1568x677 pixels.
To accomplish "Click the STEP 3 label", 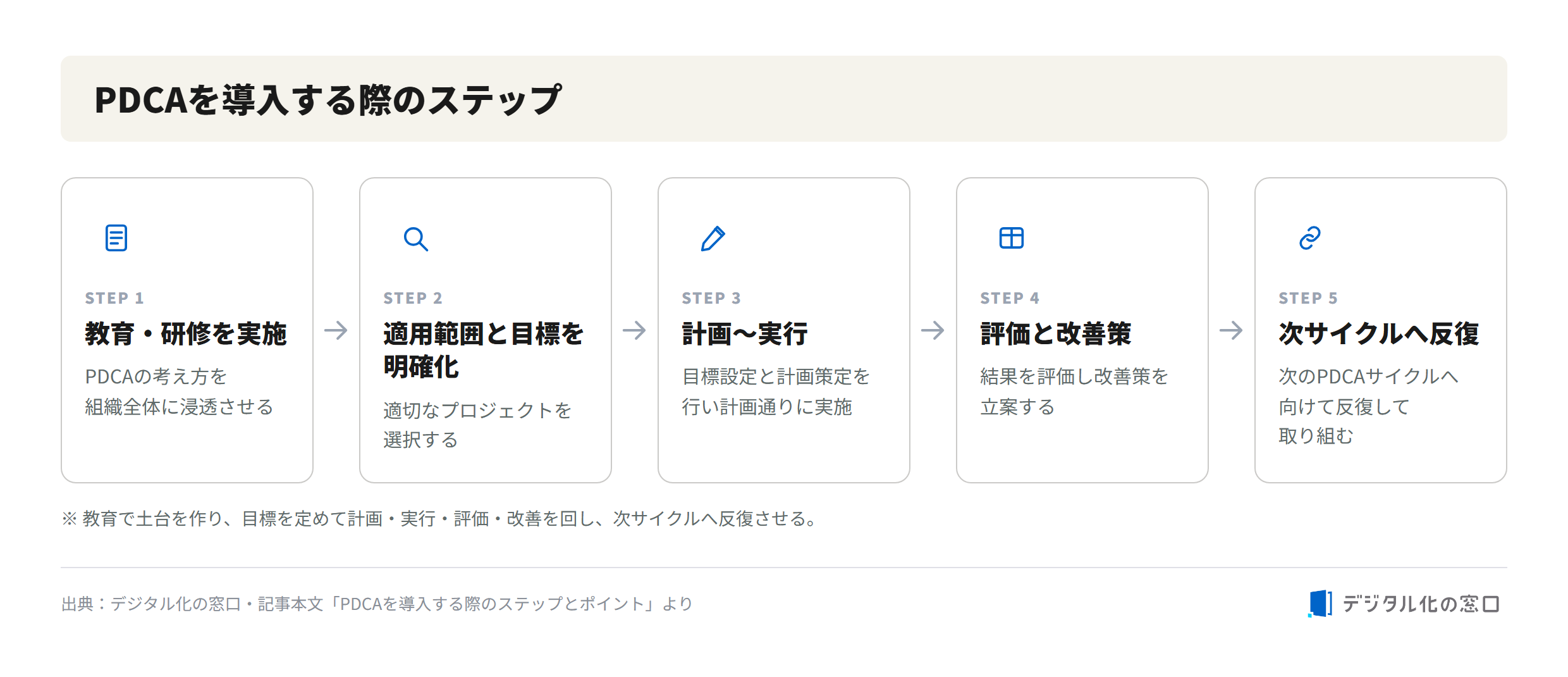I will coord(711,298).
